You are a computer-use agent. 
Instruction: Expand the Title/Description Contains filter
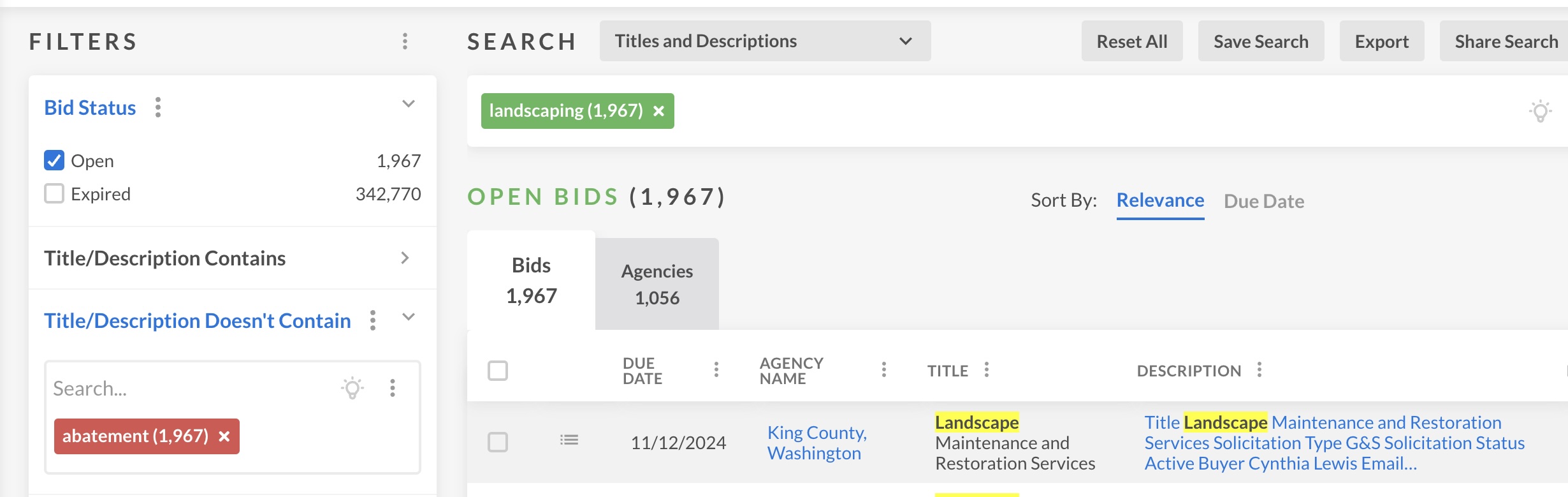pyautogui.click(x=405, y=258)
